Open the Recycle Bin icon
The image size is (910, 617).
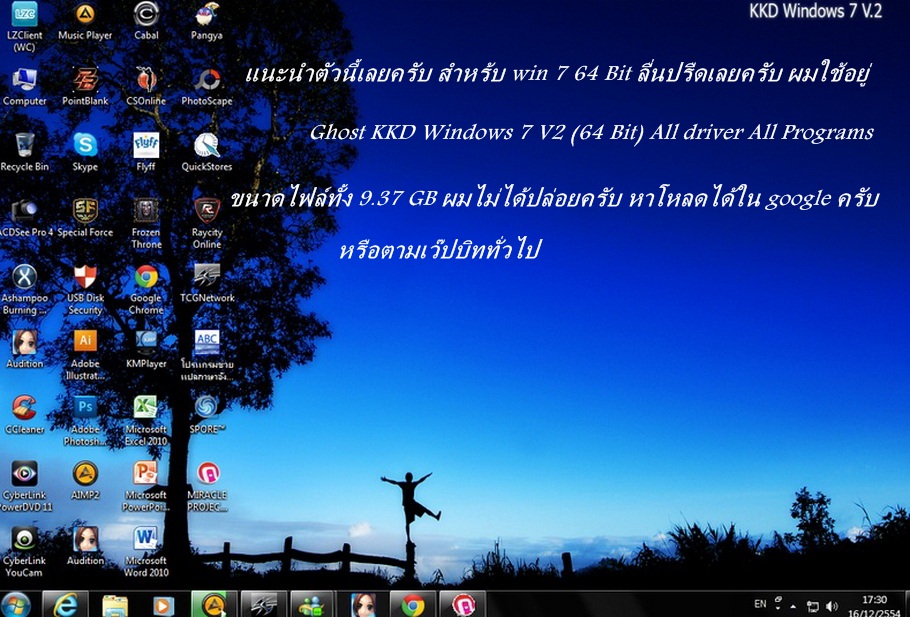click(24, 153)
